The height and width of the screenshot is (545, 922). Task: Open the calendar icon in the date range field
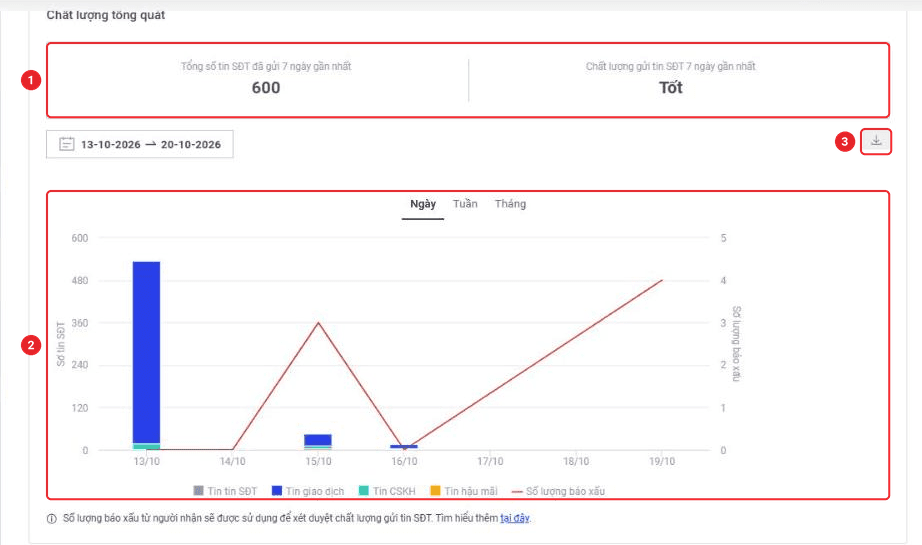tap(66, 144)
